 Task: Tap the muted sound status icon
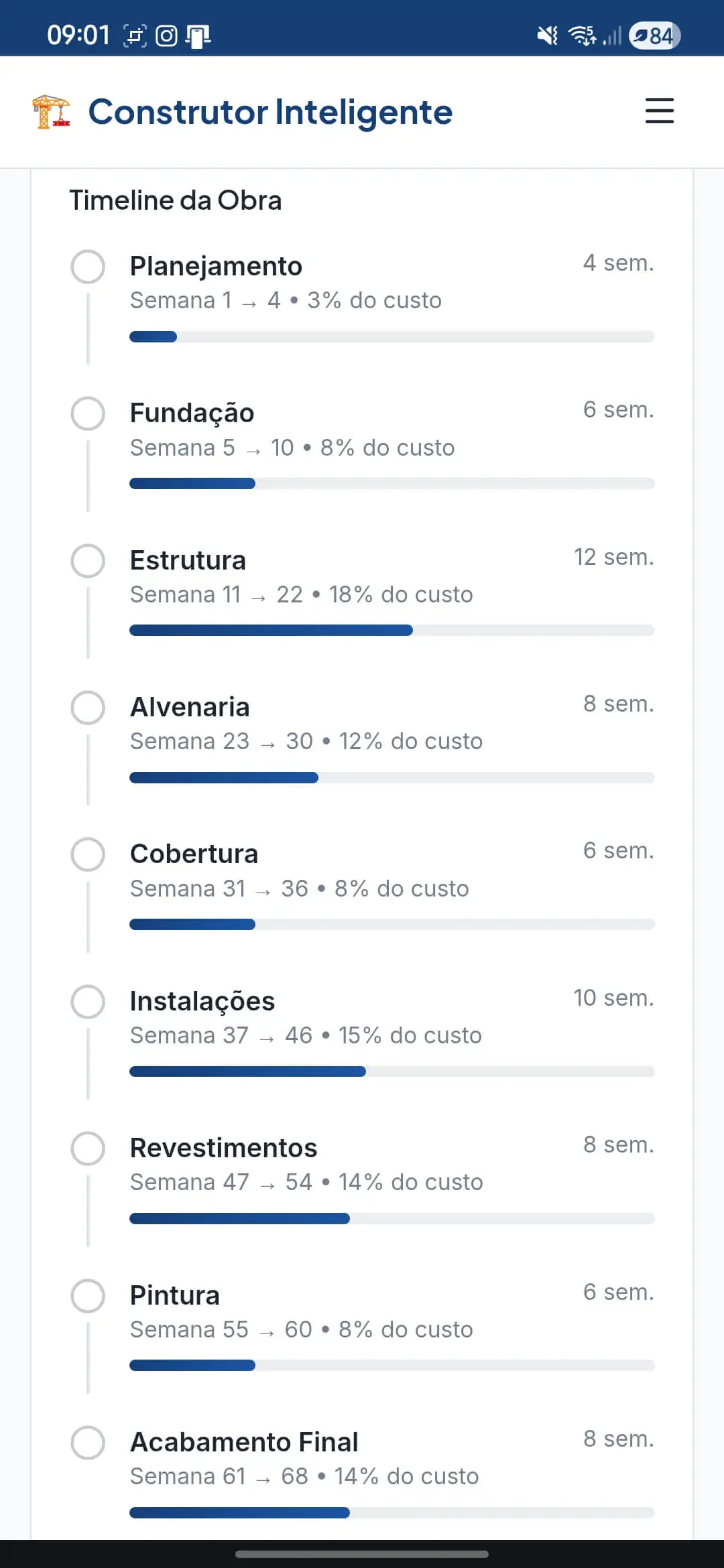tap(547, 36)
